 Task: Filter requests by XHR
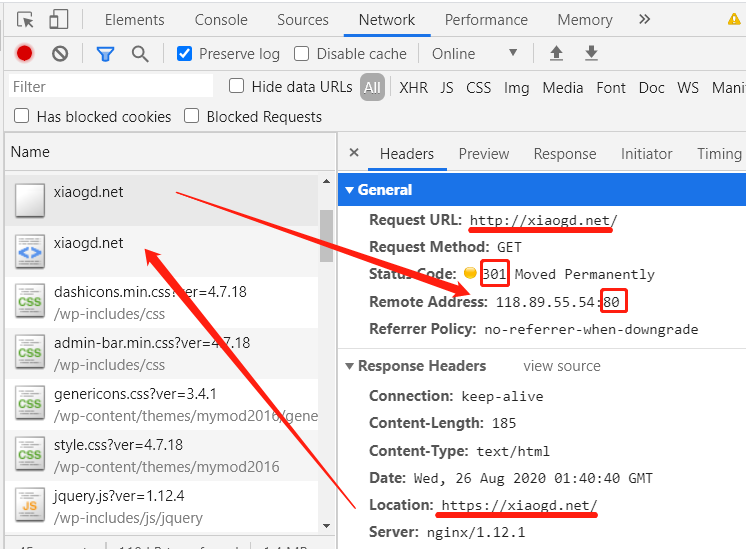tap(413, 88)
